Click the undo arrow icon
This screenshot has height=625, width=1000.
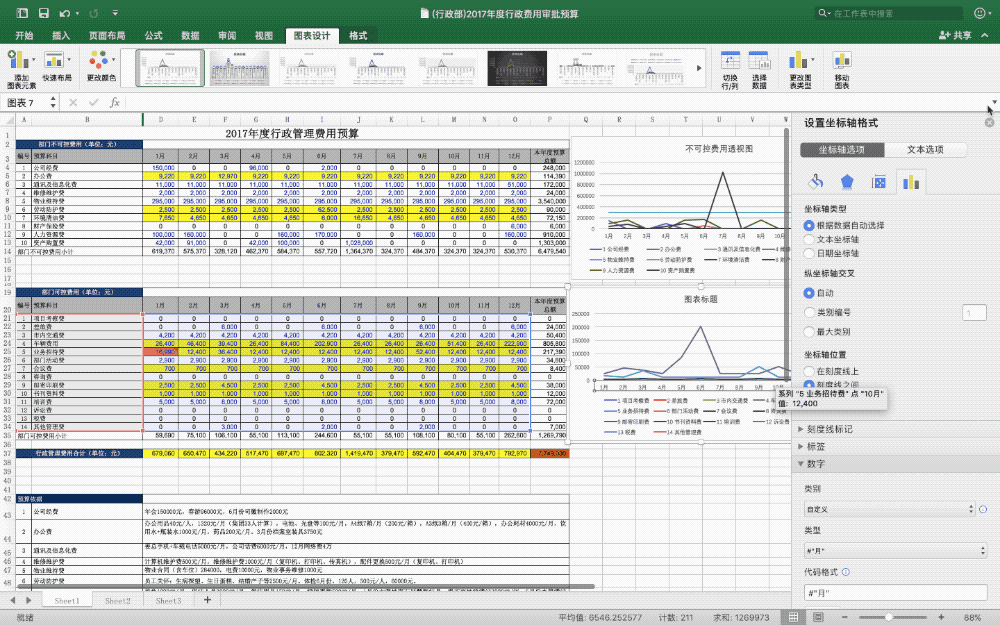[x=65, y=13]
